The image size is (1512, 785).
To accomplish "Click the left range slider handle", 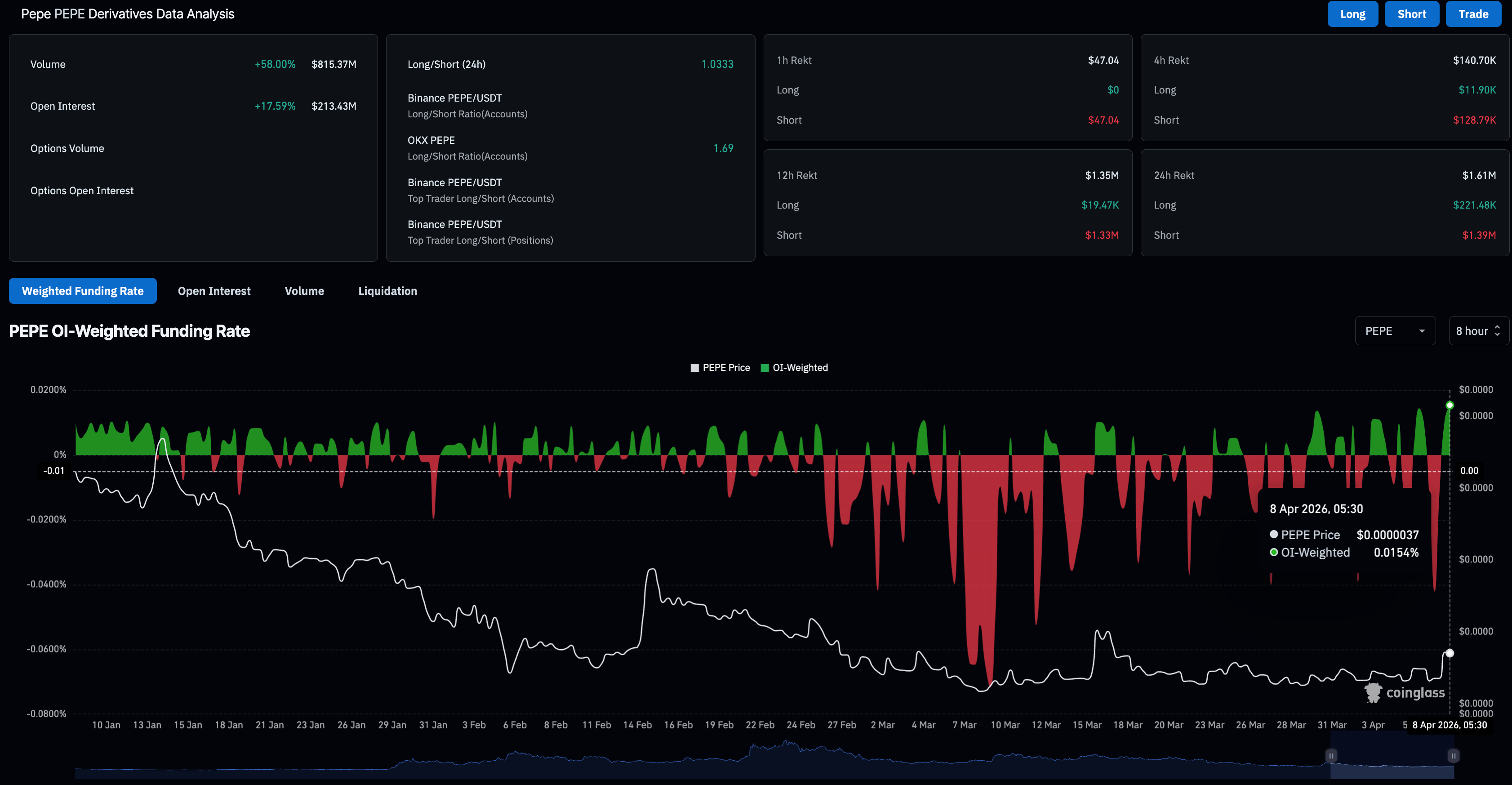I will tap(1331, 756).
